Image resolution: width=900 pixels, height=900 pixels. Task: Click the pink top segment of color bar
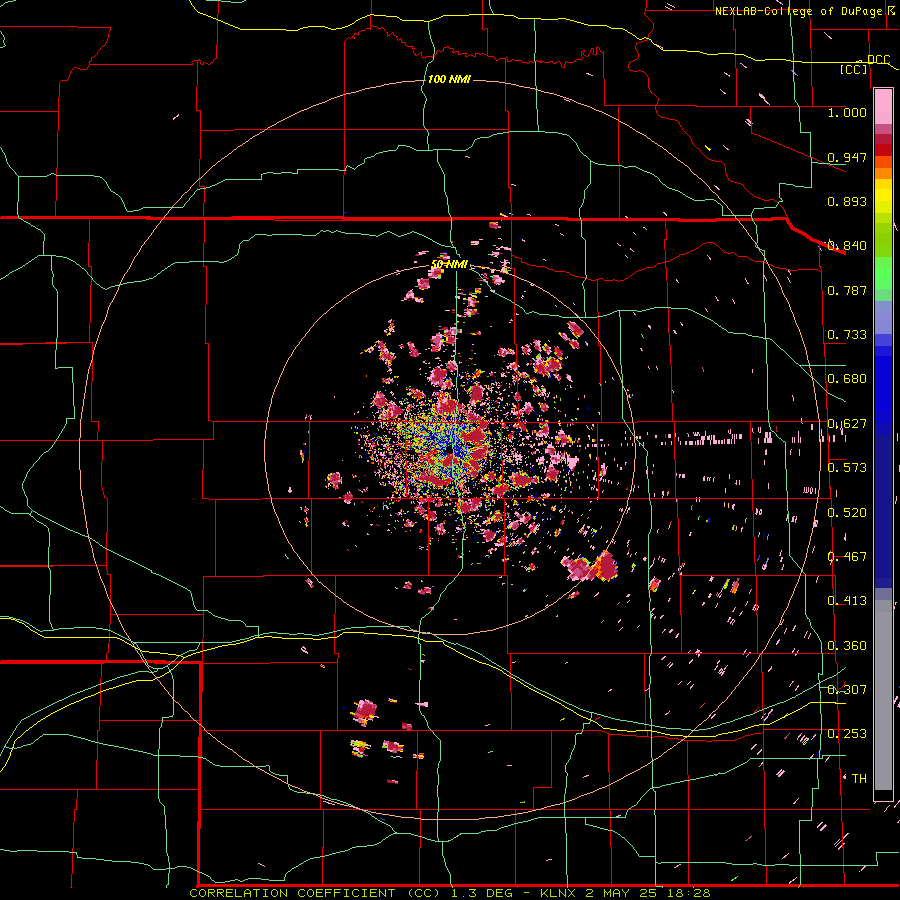click(883, 106)
